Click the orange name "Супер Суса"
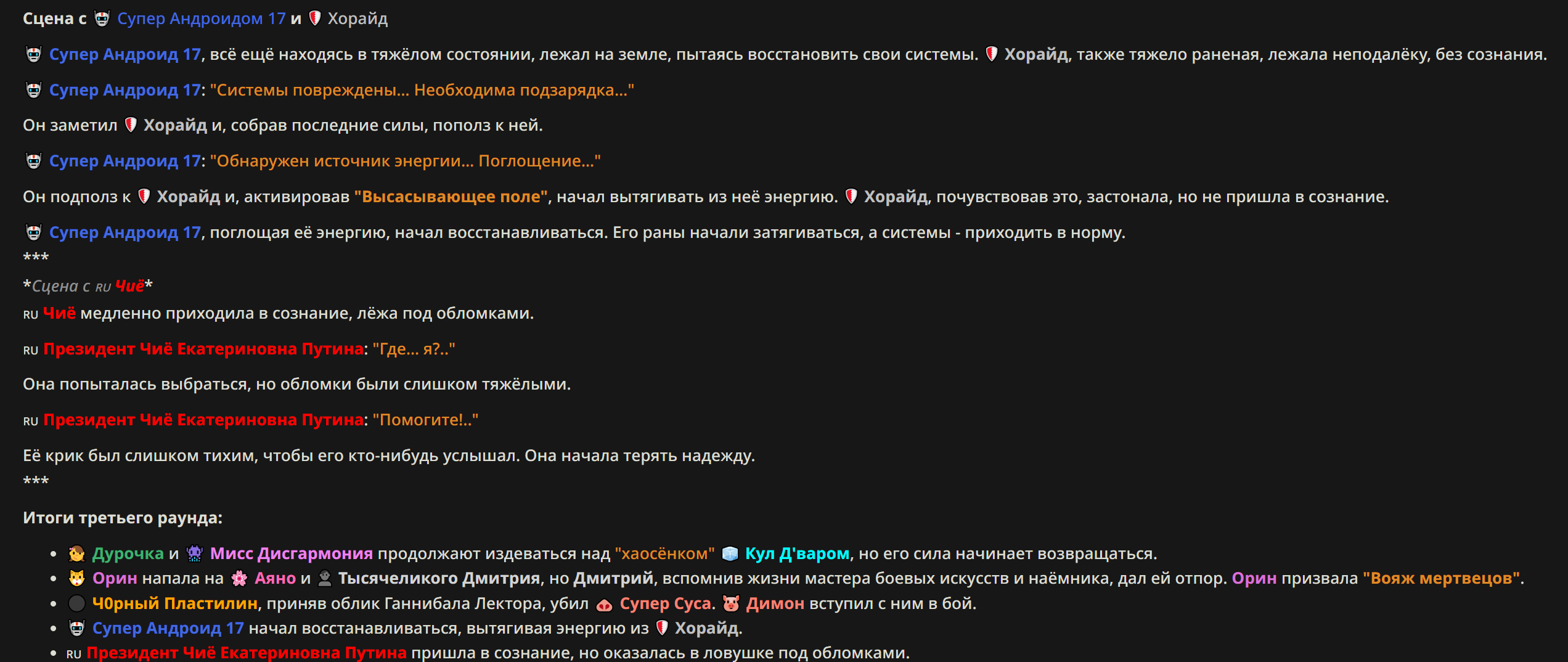Viewport: 1568px width, 662px height. [x=665, y=603]
